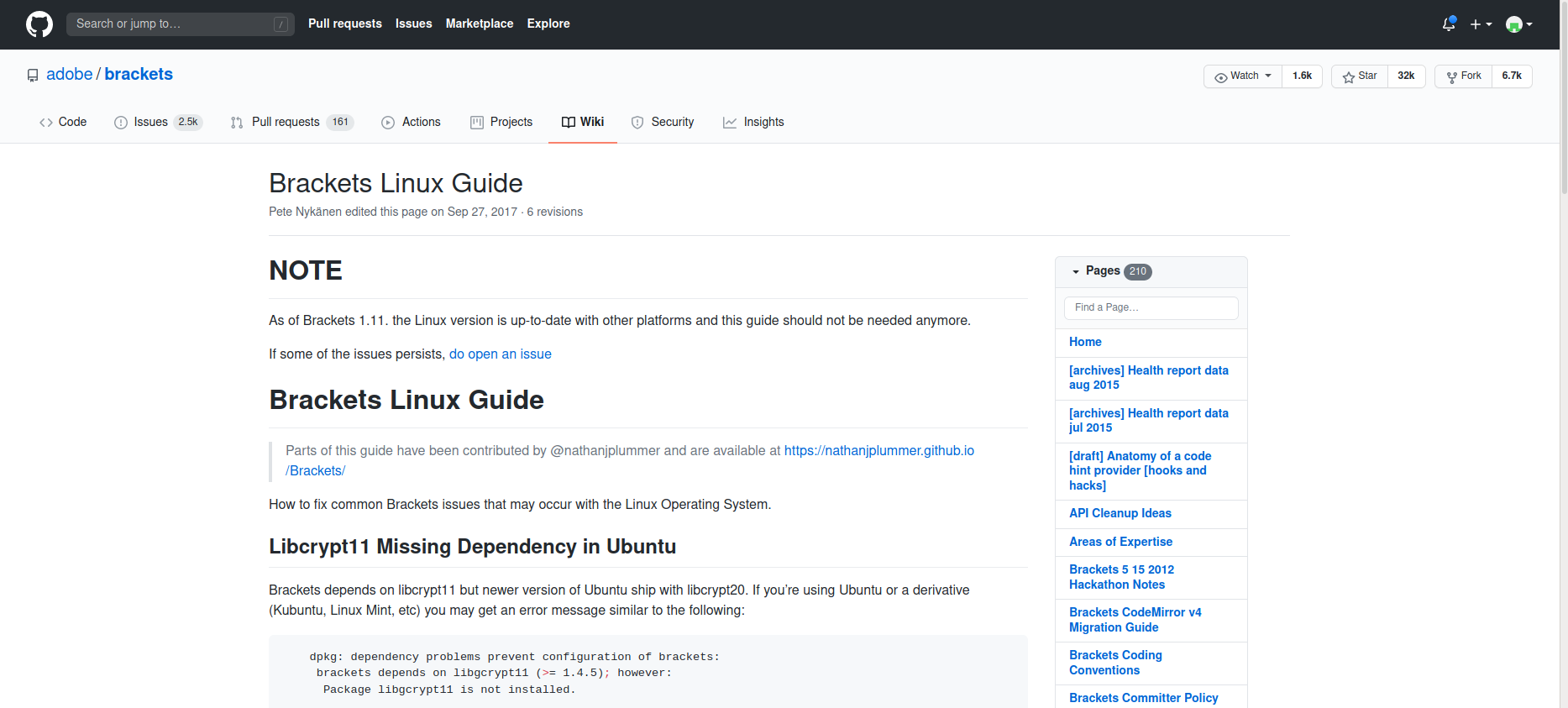Switch to the Code tab
1568x708 pixels.
pos(63,123)
